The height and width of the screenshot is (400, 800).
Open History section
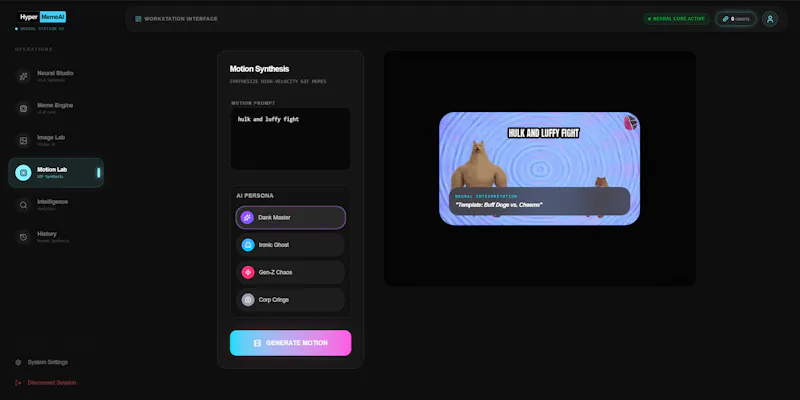(56, 237)
